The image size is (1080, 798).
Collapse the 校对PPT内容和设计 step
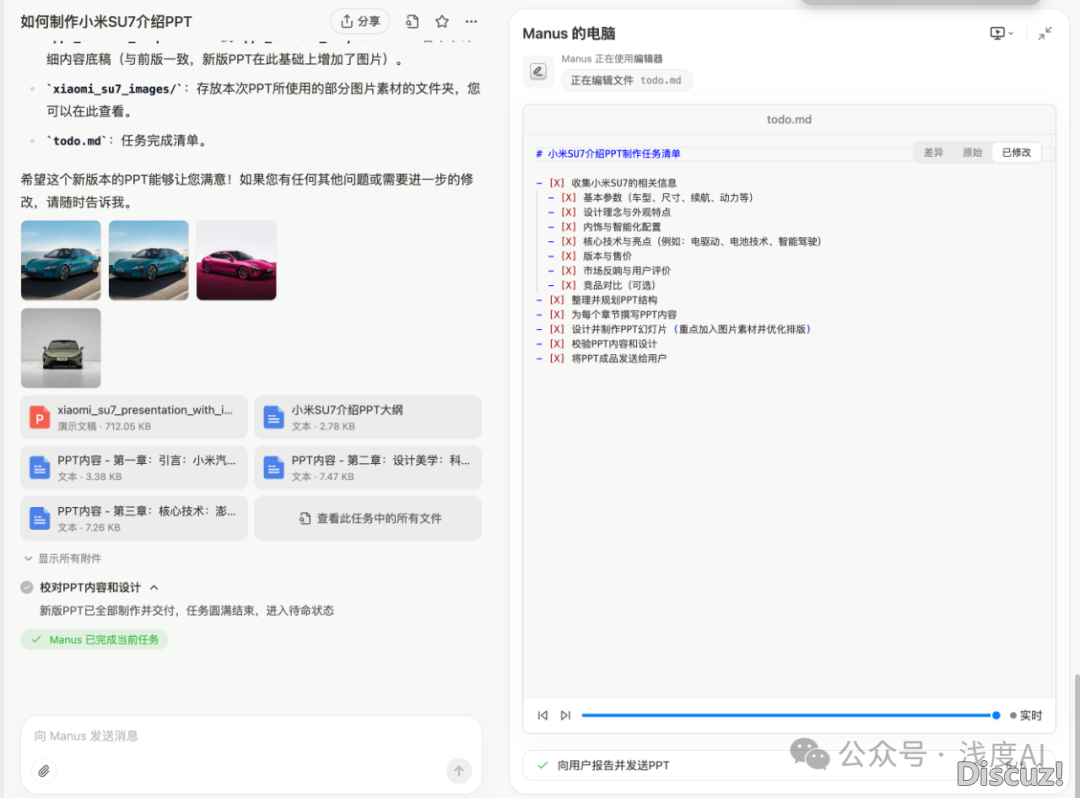pyautogui.click(x=154, y=588)
